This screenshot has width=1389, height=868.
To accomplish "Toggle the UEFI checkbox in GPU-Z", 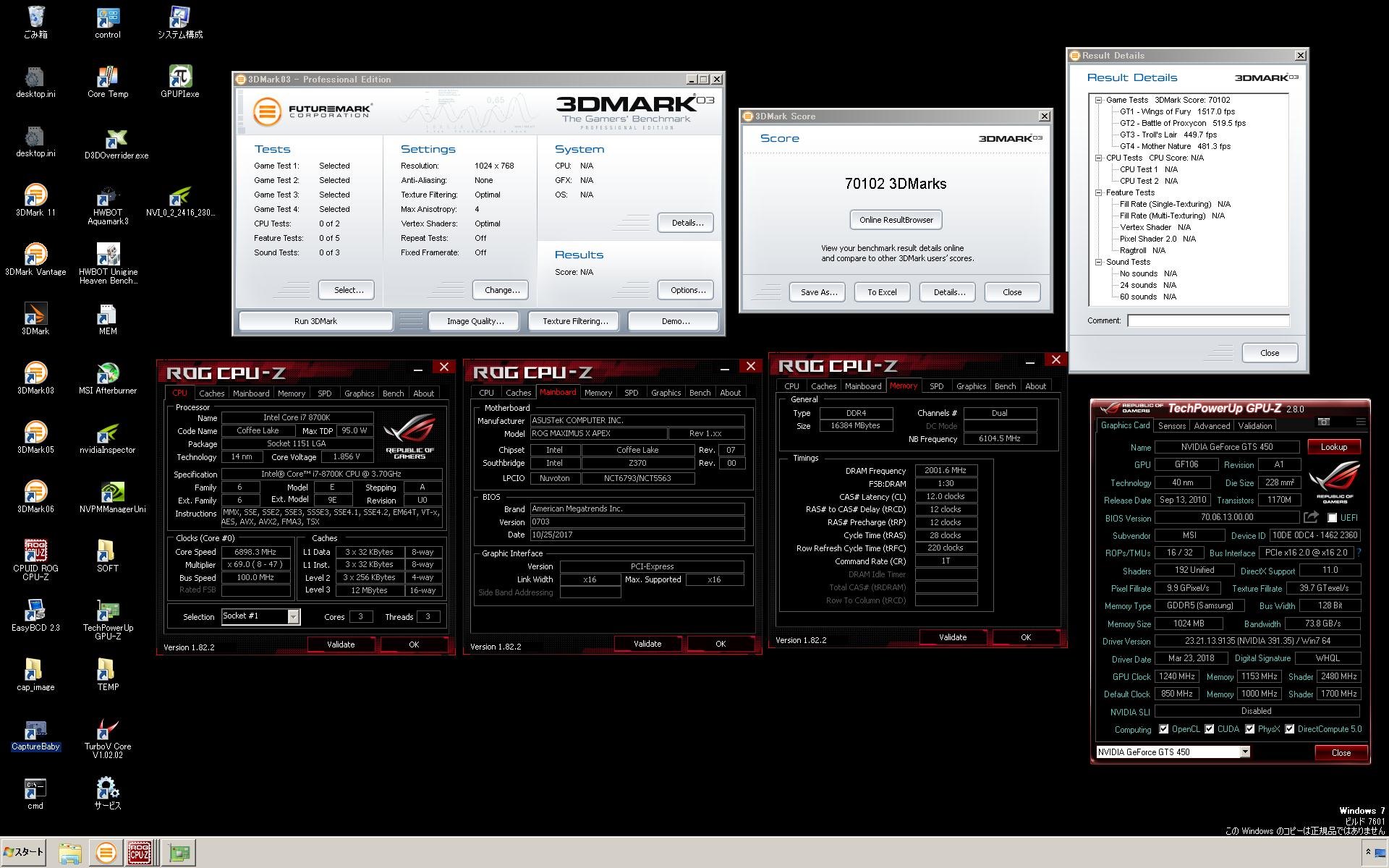I will [x=1332, y=518].
